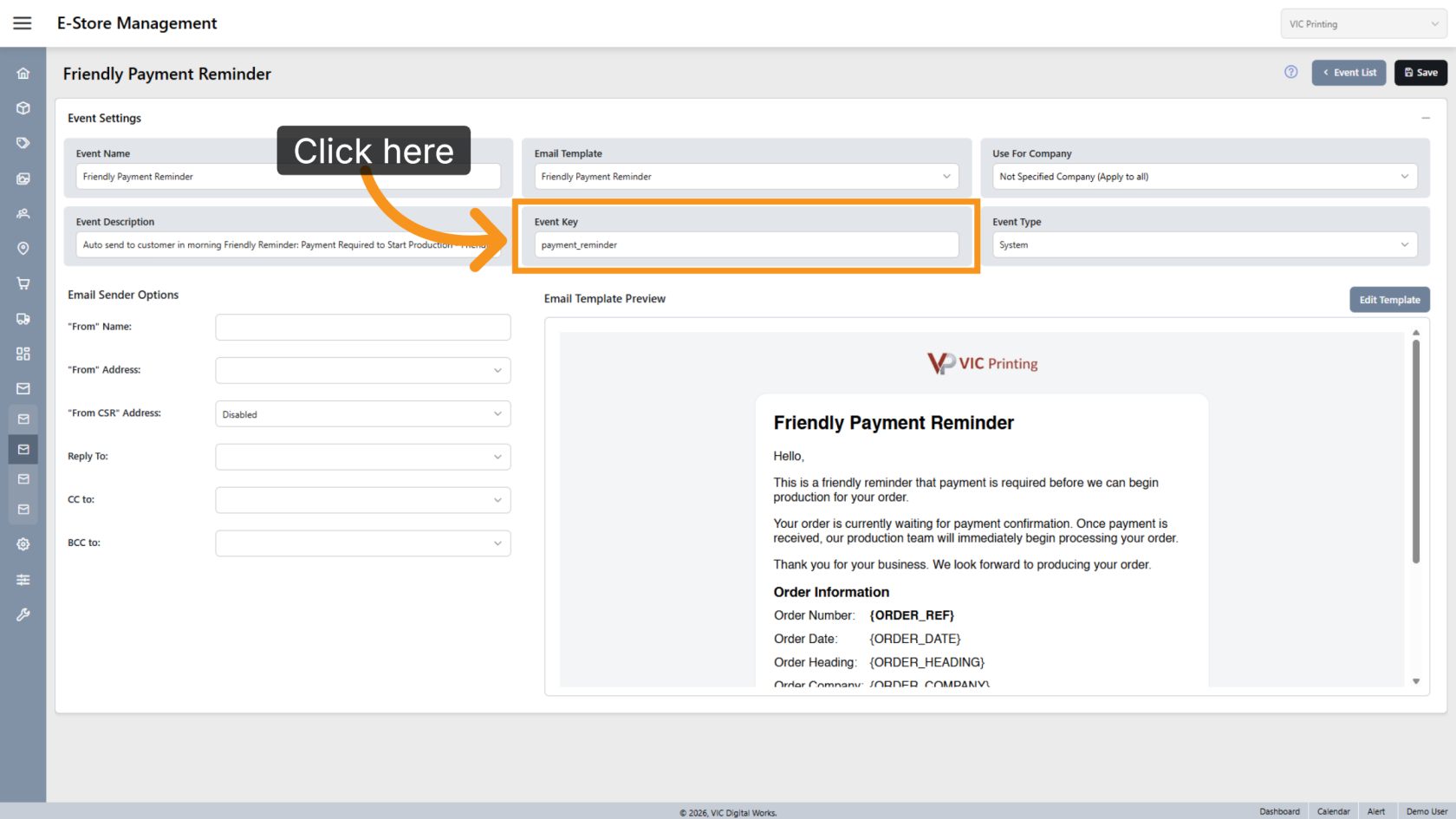Click the "Friendly Payment Reminder" preview heading
This screenshot has height=819, width=1456.
point(894,423)
